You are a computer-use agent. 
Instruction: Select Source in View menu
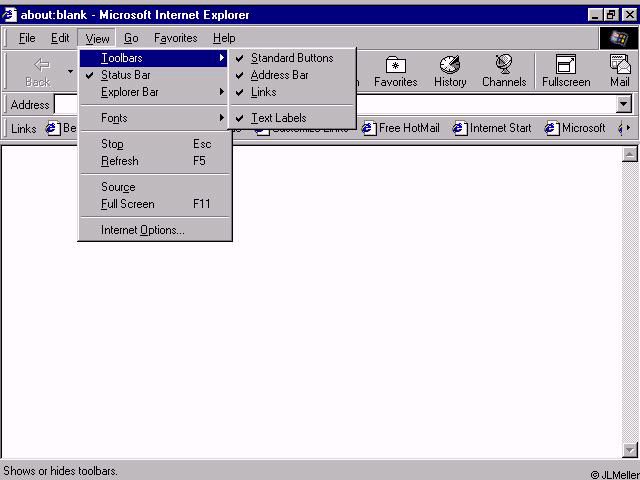click(x=154, y=187)
